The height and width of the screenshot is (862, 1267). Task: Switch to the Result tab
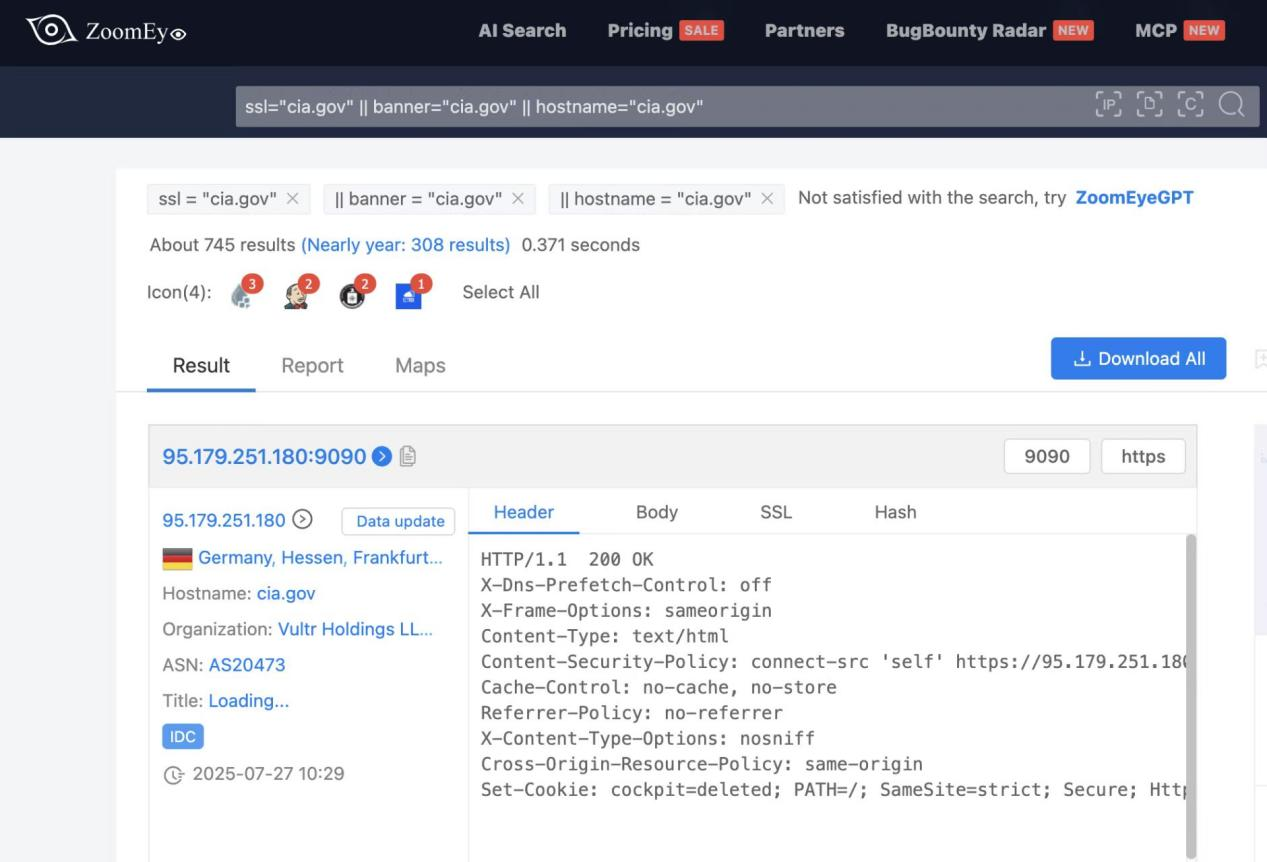[x=201, y=366]
